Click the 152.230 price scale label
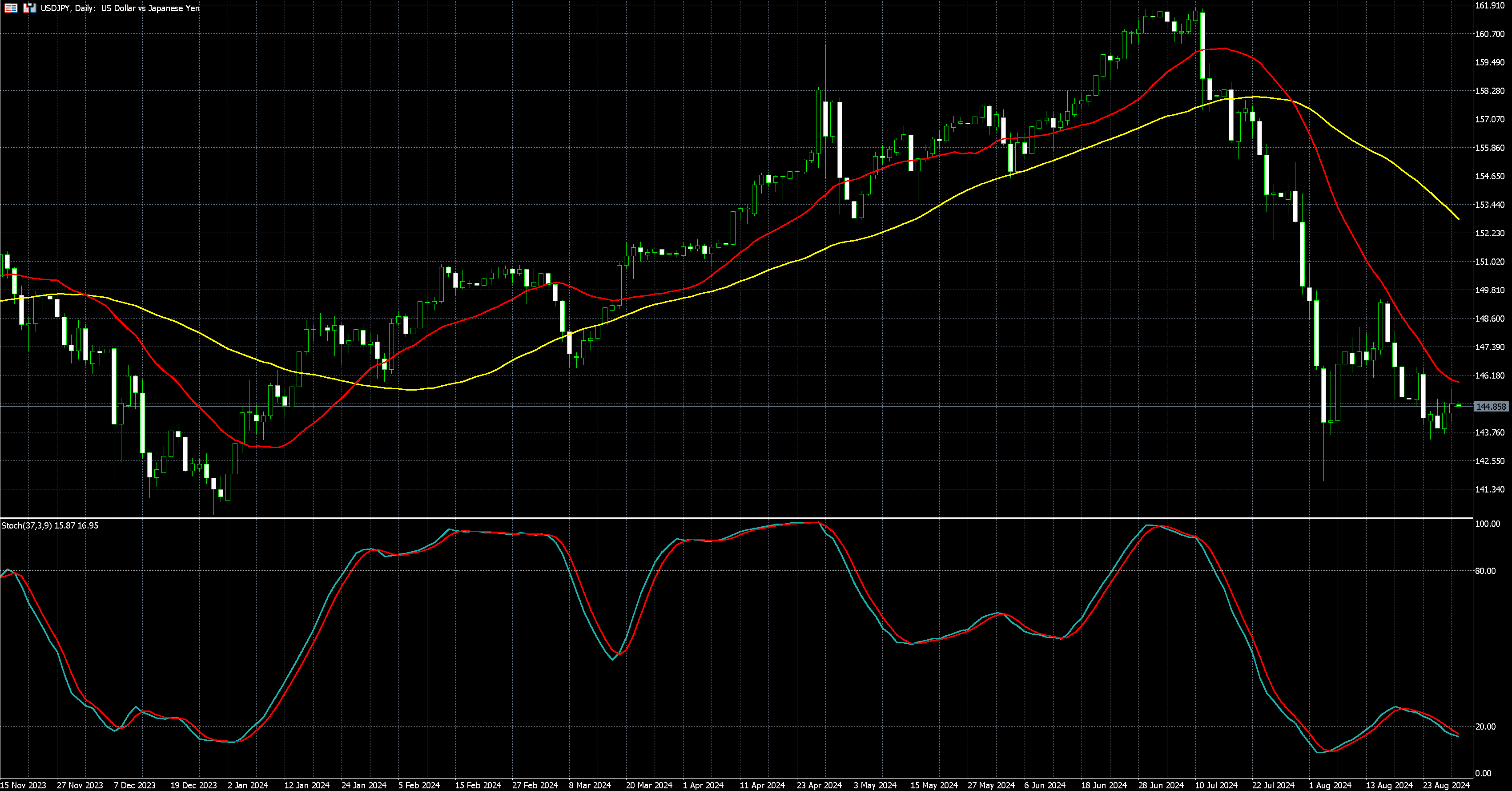 pos(1490,233)
